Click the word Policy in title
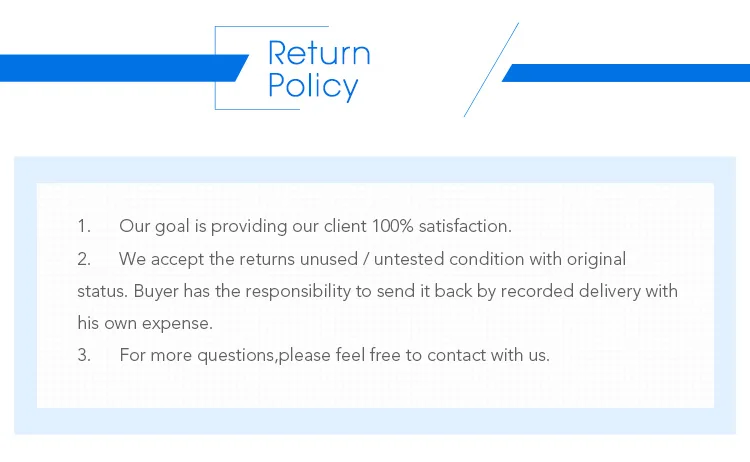The width and height of the screenshot is (750, 462). point(313,86)
